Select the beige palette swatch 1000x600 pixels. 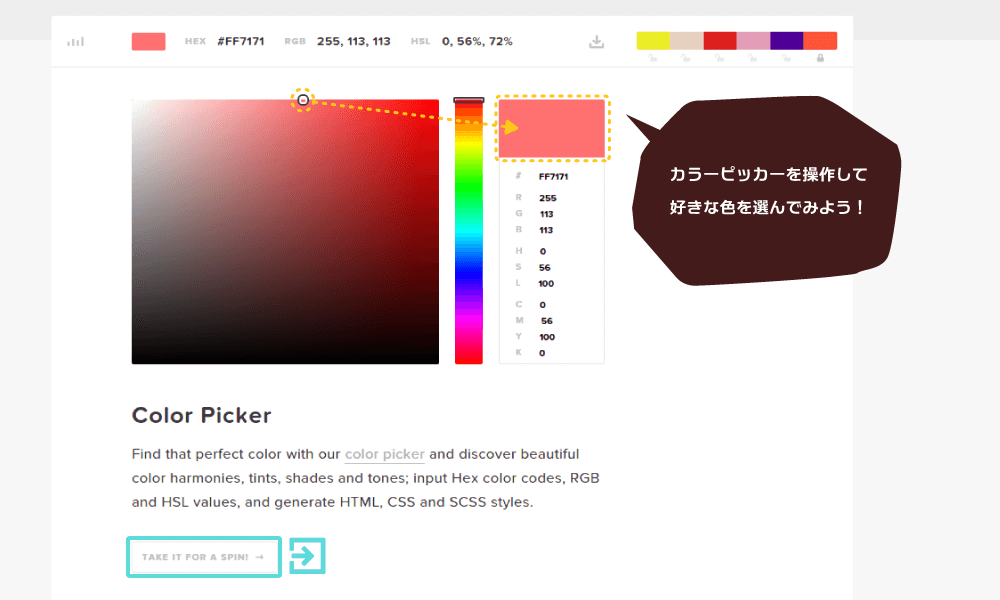(x=687, y=41)
